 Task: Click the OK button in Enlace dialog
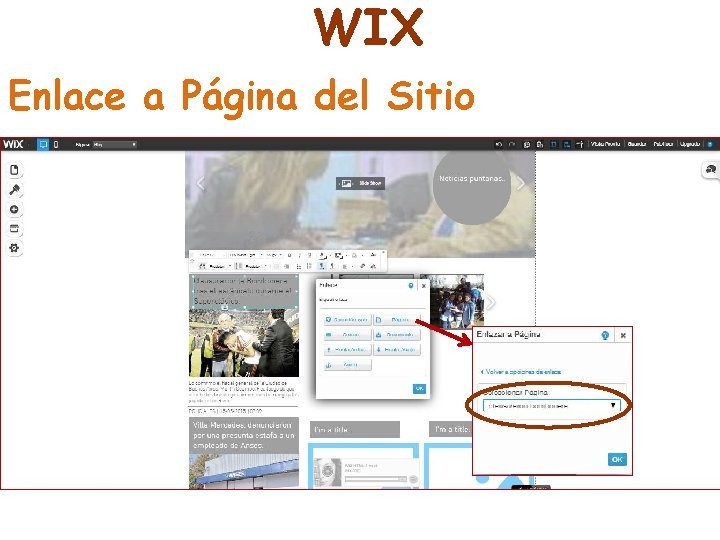(419, 388)
